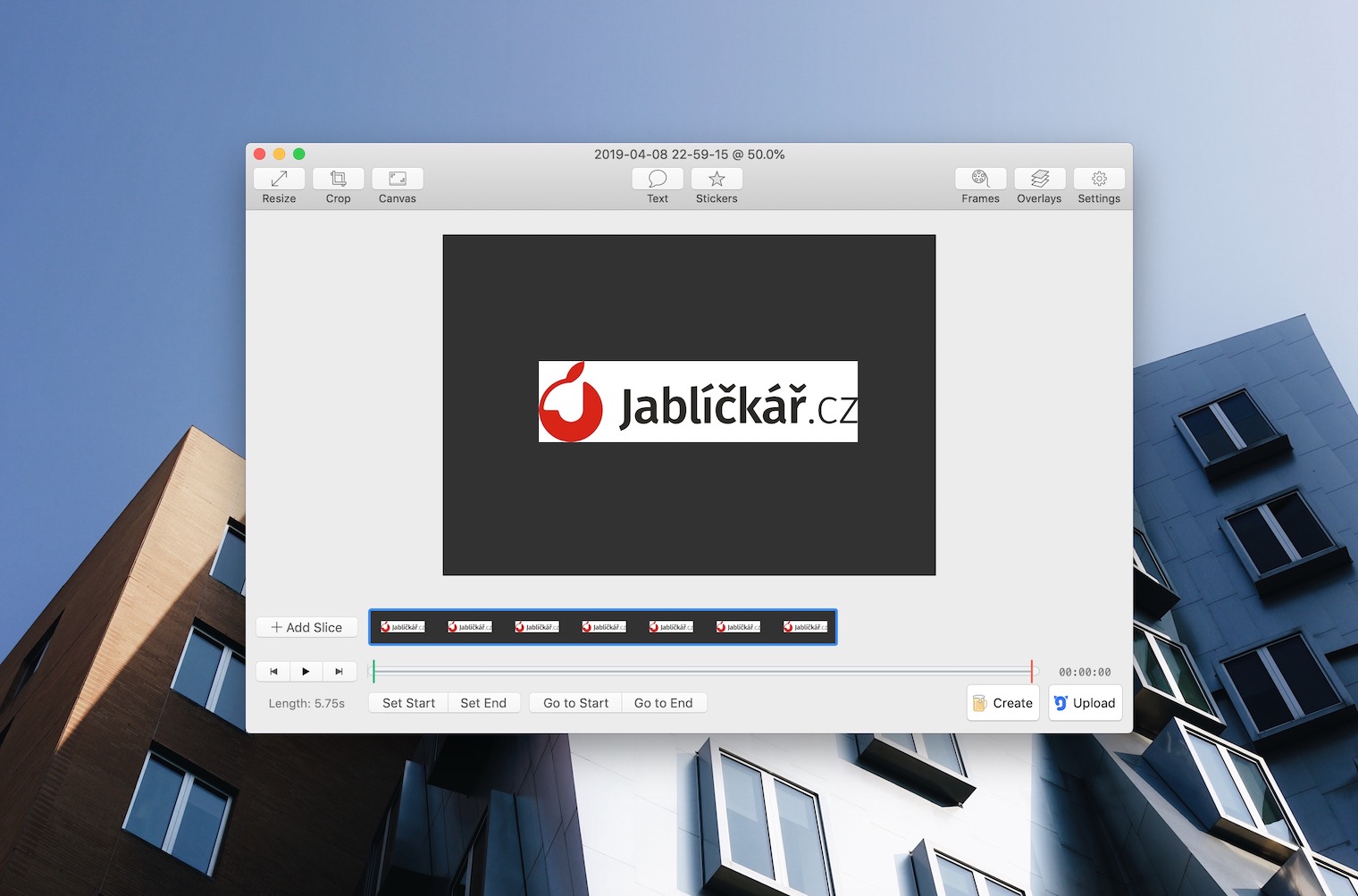This screenshot has height=896, width=1358.
Task: Open the Overlays layers icon
Action: 1039,179
